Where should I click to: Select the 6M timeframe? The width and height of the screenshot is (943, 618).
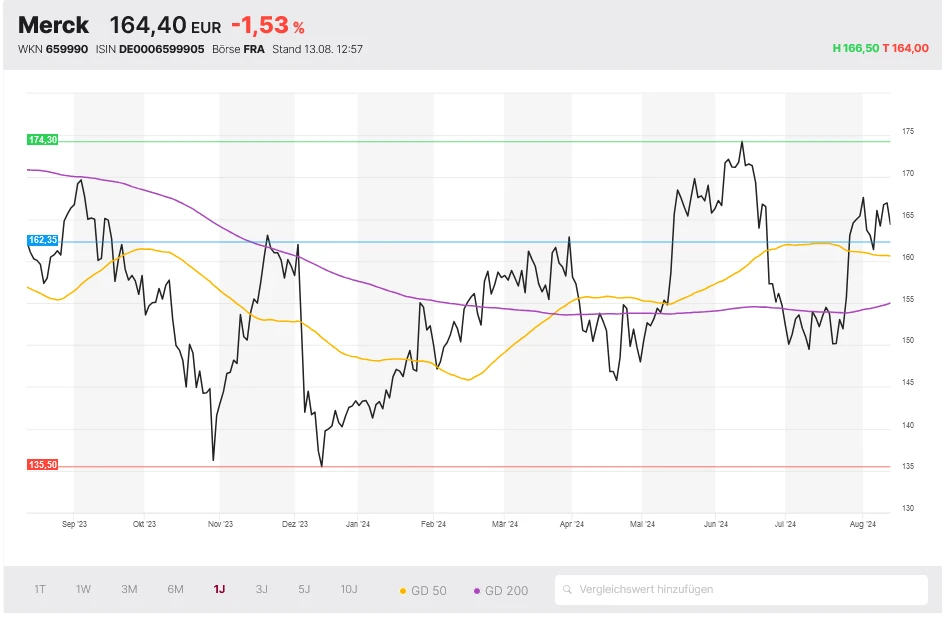coord(174,589)
